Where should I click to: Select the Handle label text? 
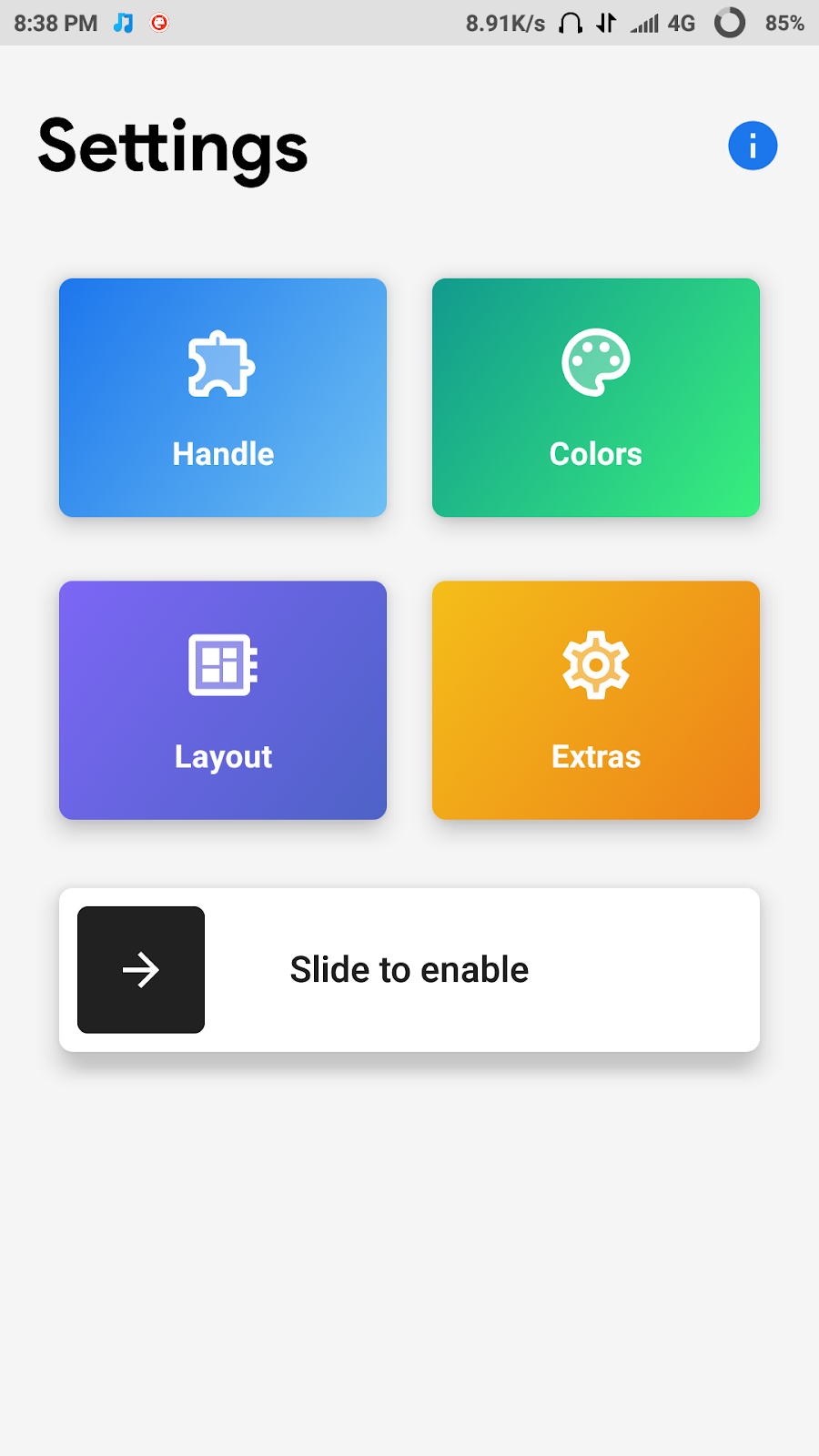click(x=223, y=453)
